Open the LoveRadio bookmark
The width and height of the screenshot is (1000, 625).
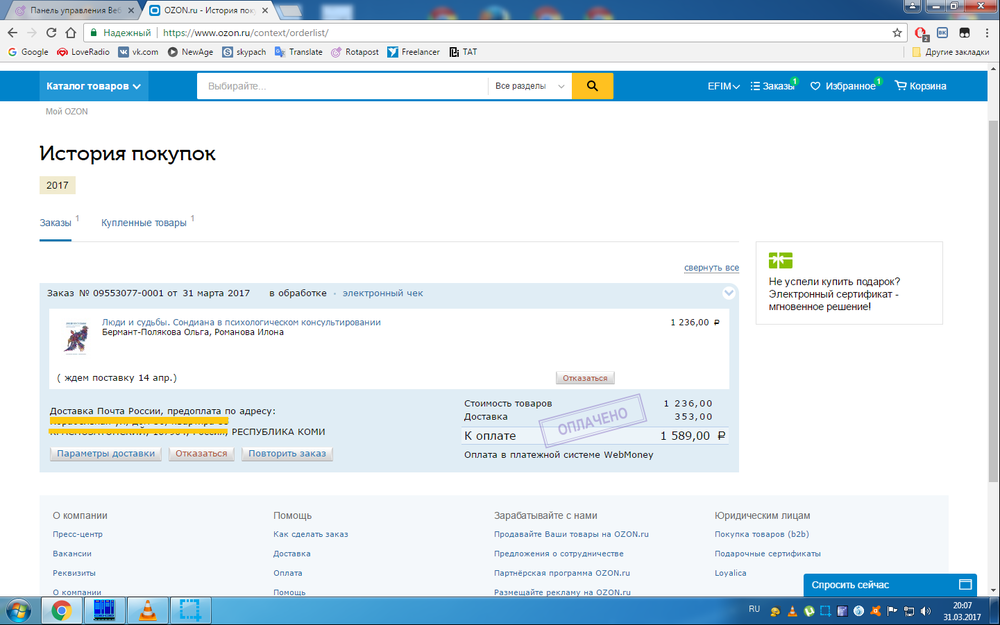tap(84, 52)
